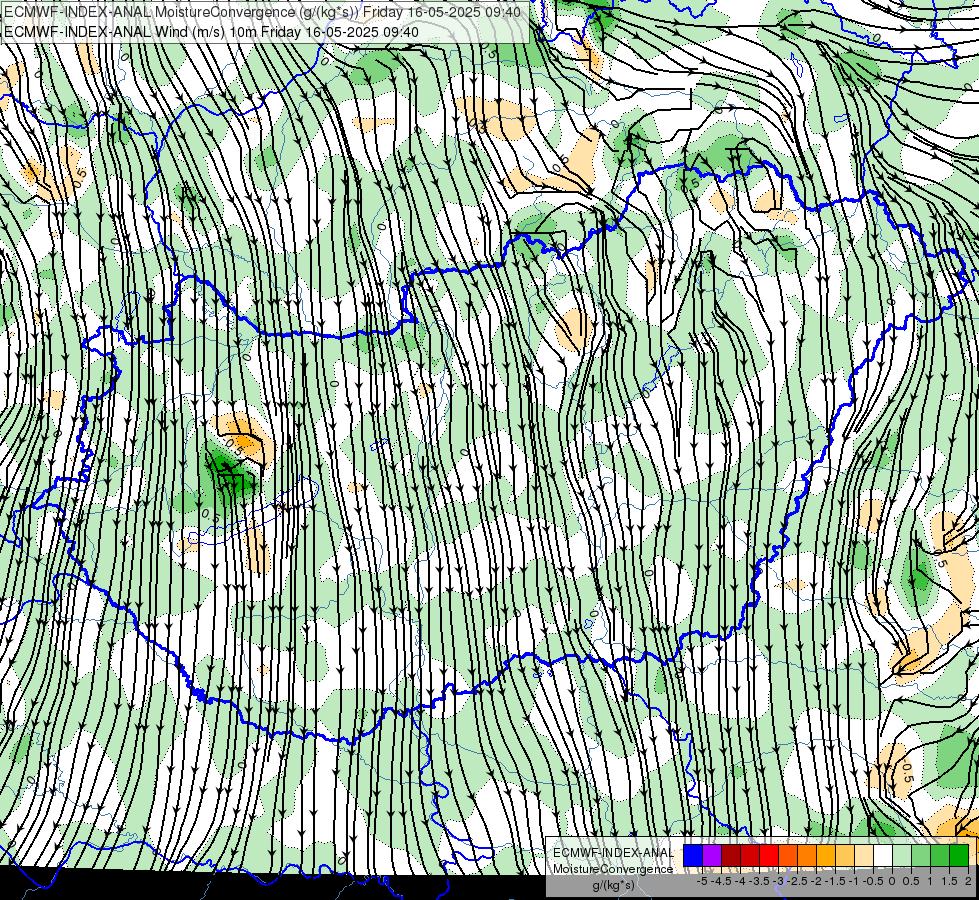This screenshot has height=900, width=979.
Task: Click the blue legend swatch below -5
Action: (693, 856)
